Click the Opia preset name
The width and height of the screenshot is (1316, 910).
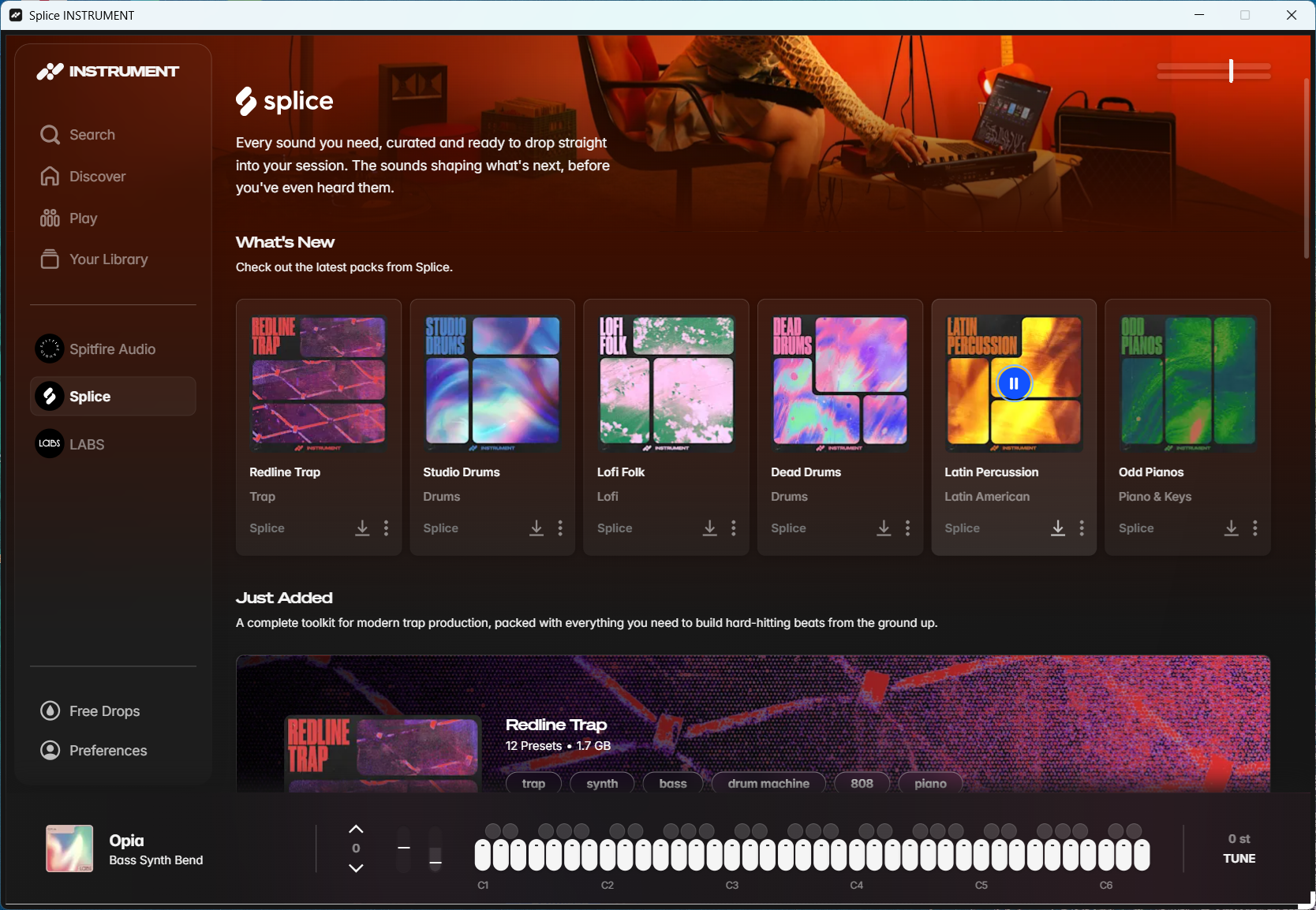coord(126,841)
